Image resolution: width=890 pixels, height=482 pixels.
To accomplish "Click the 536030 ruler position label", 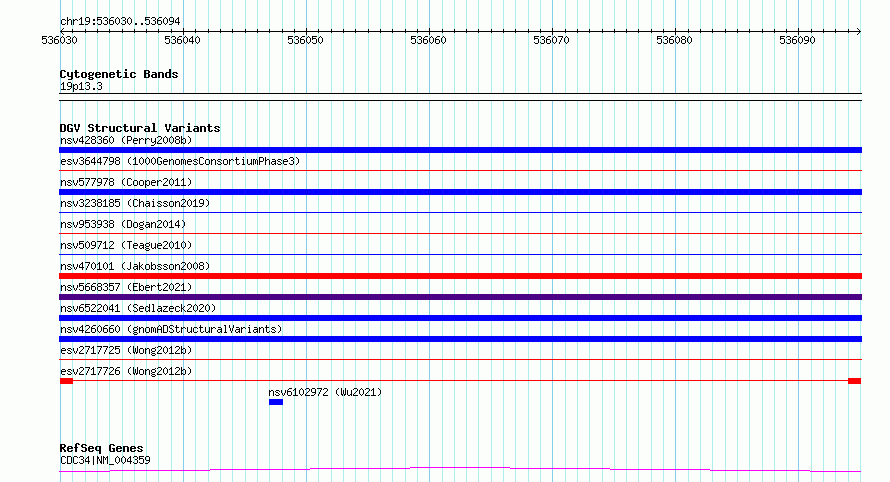I will (59, 40).
